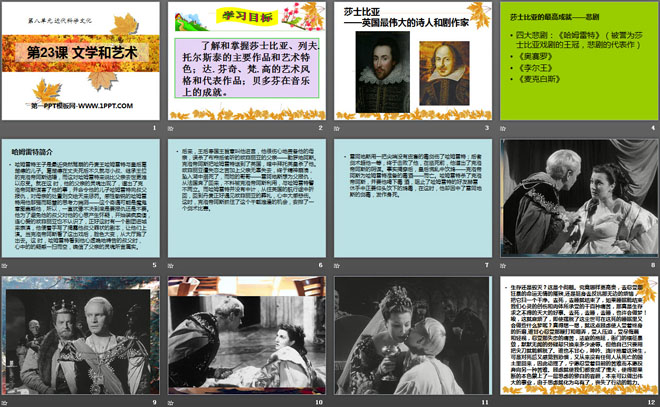Click 第一PPT模板网-WWW.1PPT.COM text on slide 1
This screenshot has width=660, height=407.
(82, 106)
